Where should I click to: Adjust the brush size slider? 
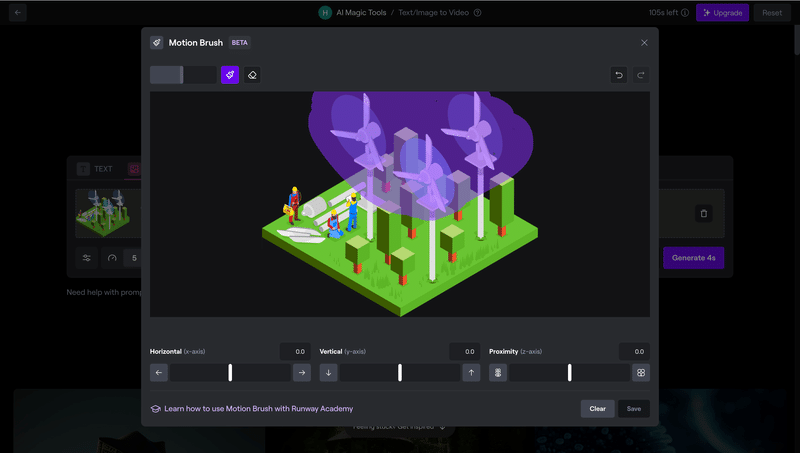tap(183, 75)
